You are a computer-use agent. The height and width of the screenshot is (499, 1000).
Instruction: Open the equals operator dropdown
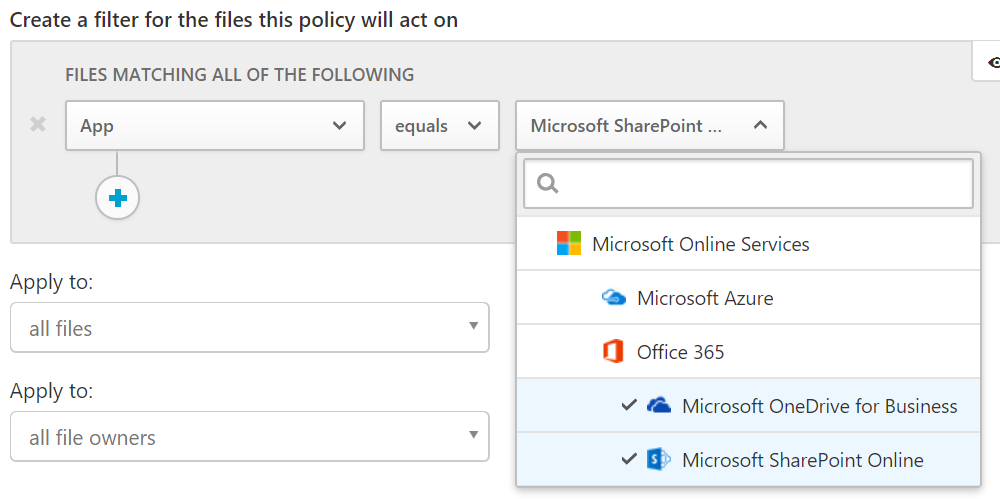click(x=439, y=126)
